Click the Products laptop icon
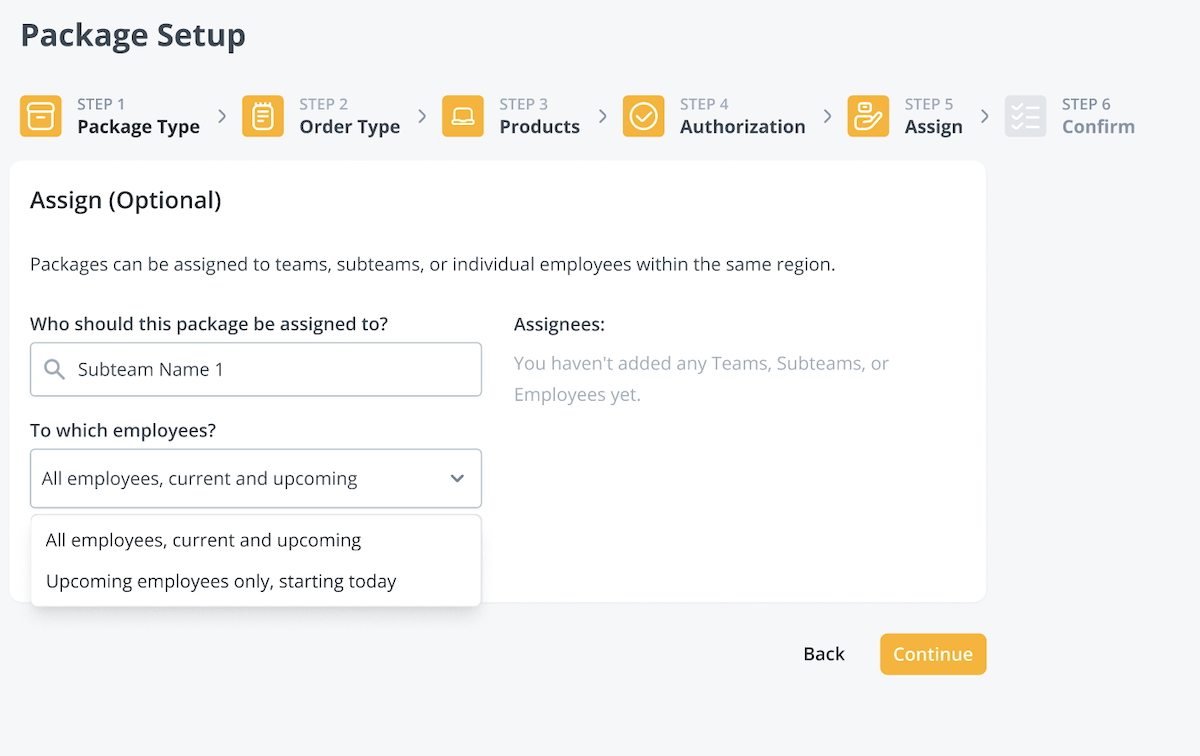This screenshot has height=756, width=1200. (463, 116)
